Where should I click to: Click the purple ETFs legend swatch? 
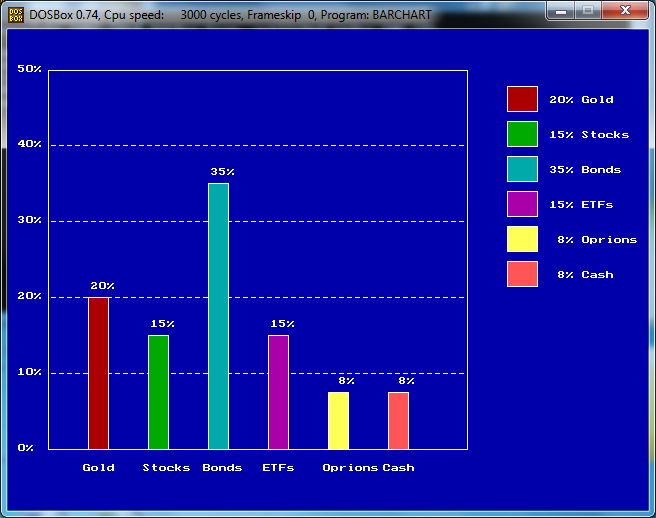(x=522, y=204)
